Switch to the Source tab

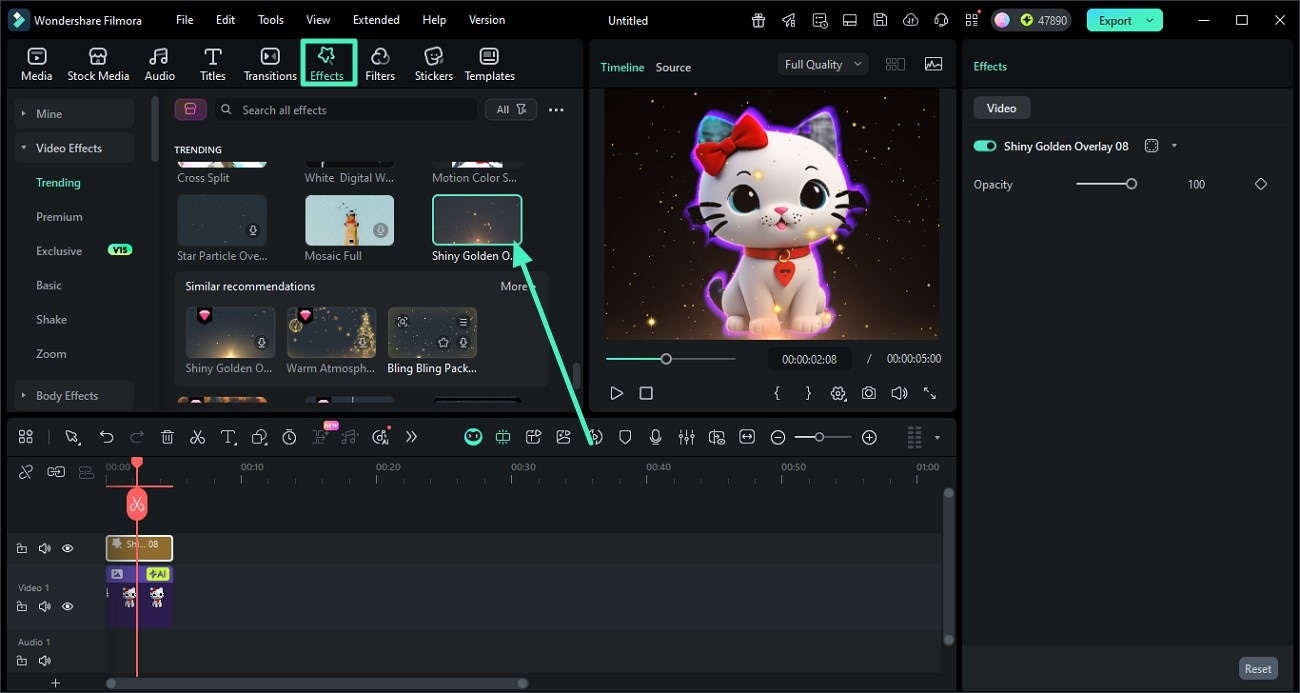coord(672,67)
